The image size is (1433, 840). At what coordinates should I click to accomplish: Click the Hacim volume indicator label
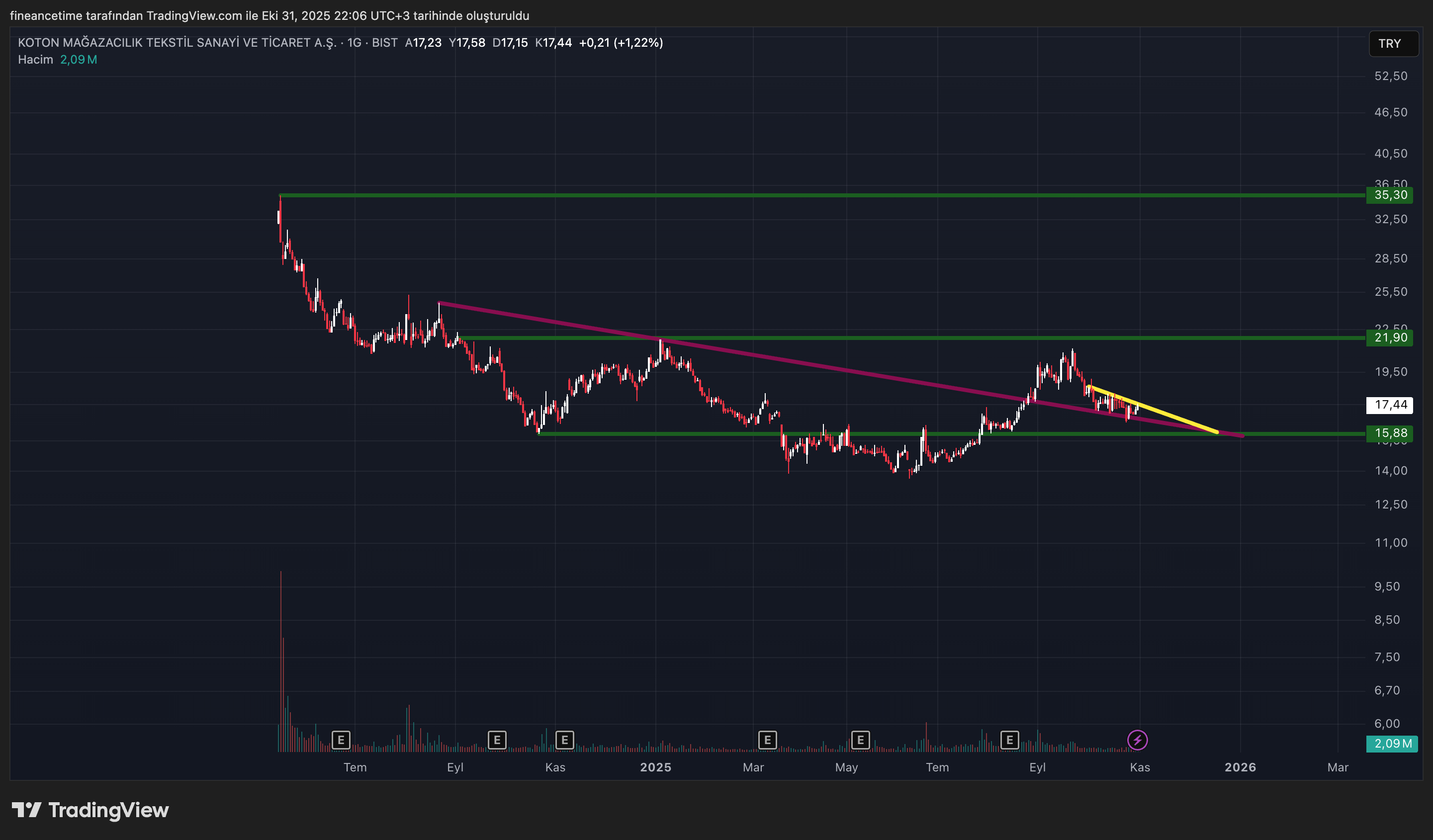35,60
